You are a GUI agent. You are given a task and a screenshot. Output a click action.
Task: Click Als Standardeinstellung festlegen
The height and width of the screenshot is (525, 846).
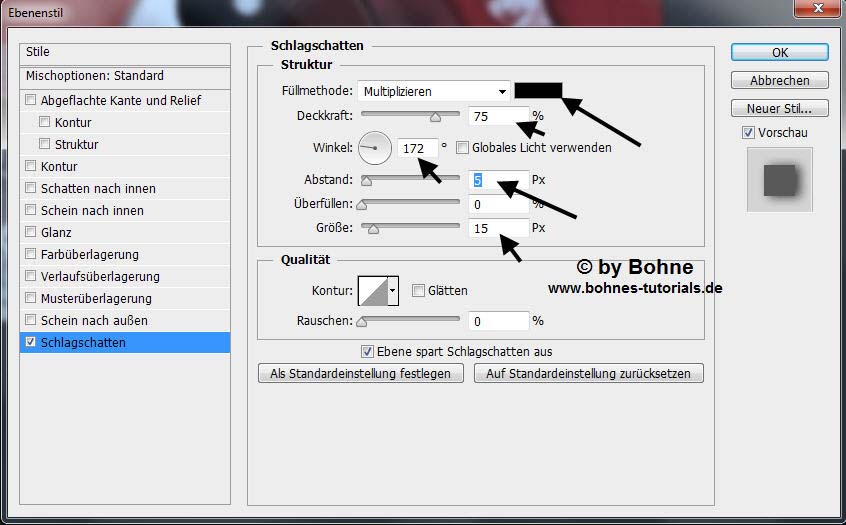click(x=360, y=374)
